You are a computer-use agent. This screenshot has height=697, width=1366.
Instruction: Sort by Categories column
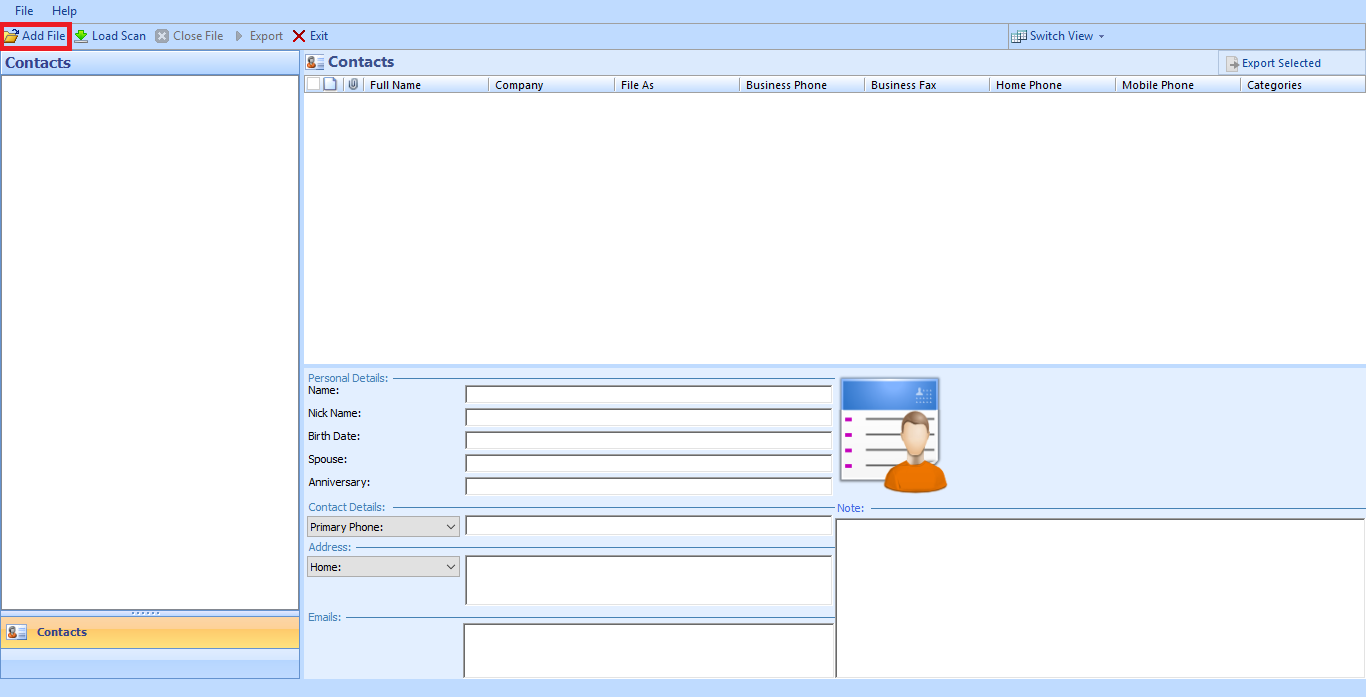pos(1303,85)
